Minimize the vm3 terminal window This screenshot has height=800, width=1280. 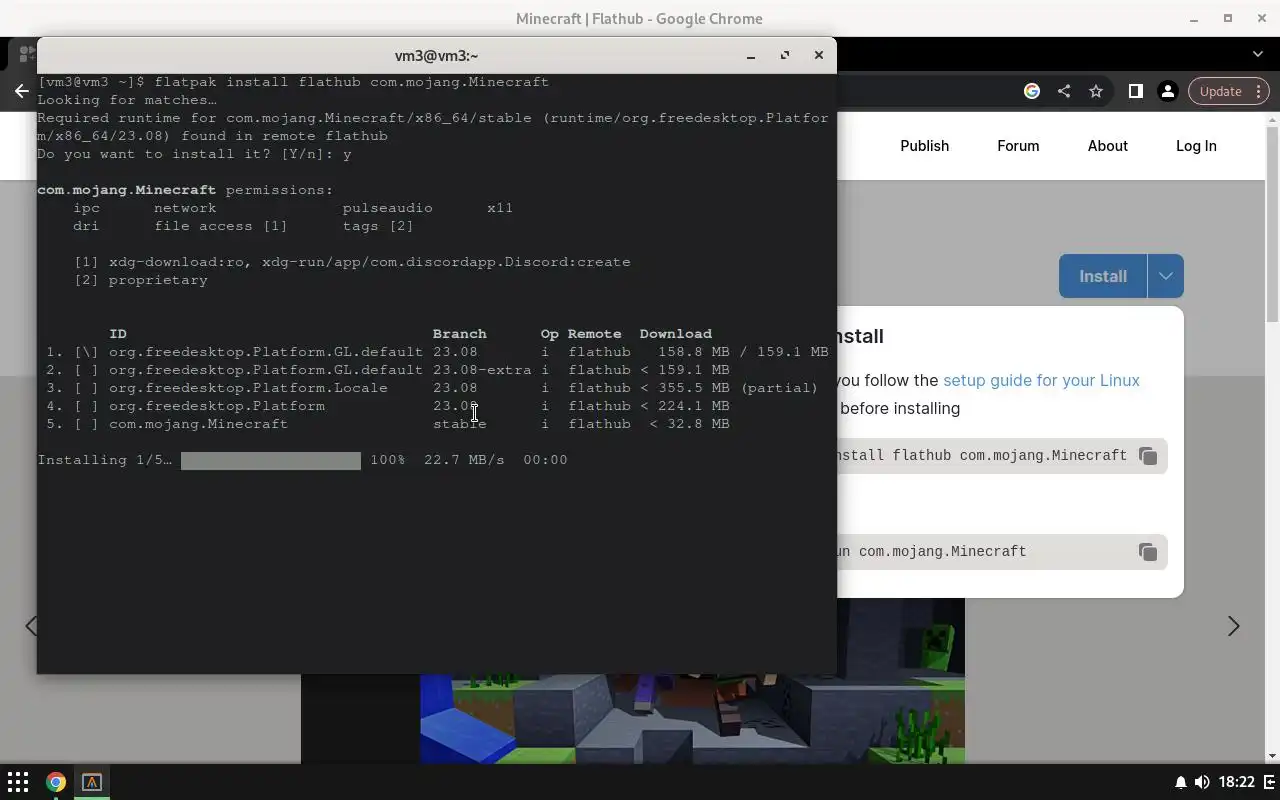[x=751, y=56]
